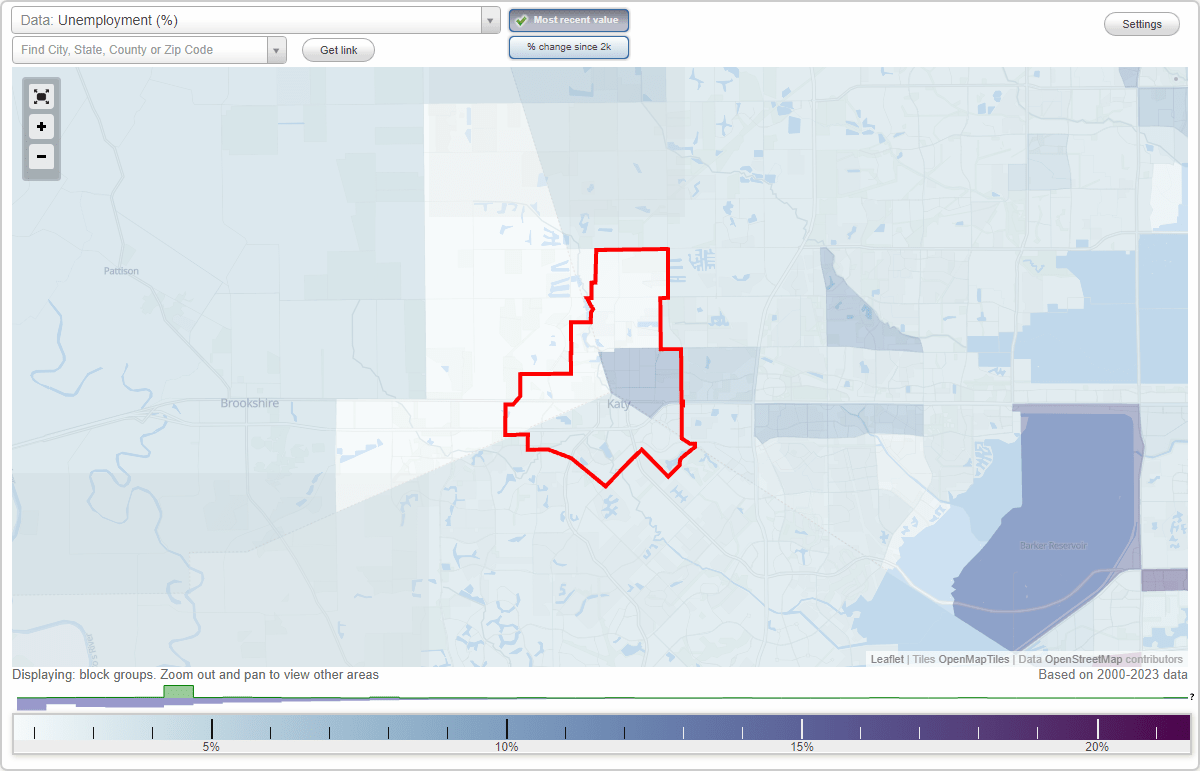Open the Unemployment (%) selector

[x=250, y=19]
